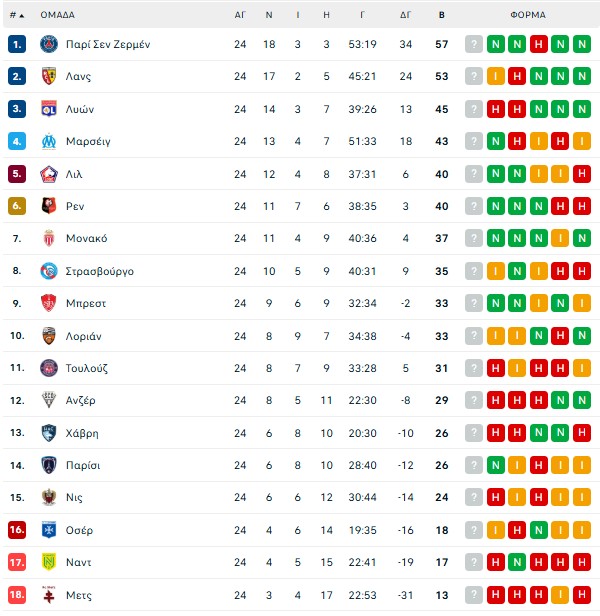Sort table by the Β points column
600x616 pixels.
click(x=441, y=15)
